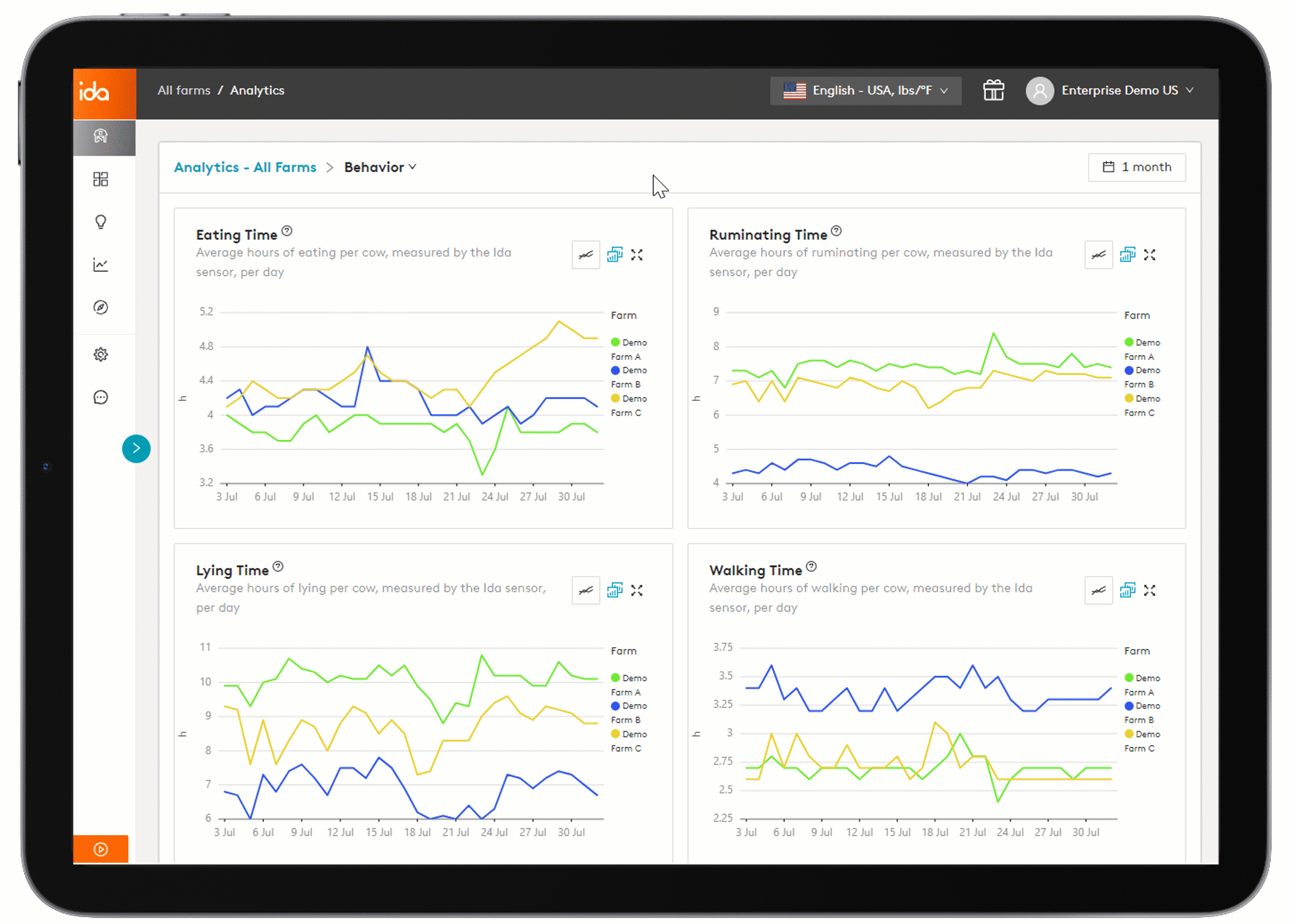Expand Enterprise Demo US account menu
This screenshot has width=1291, height=924.
tap(1109, 90)
